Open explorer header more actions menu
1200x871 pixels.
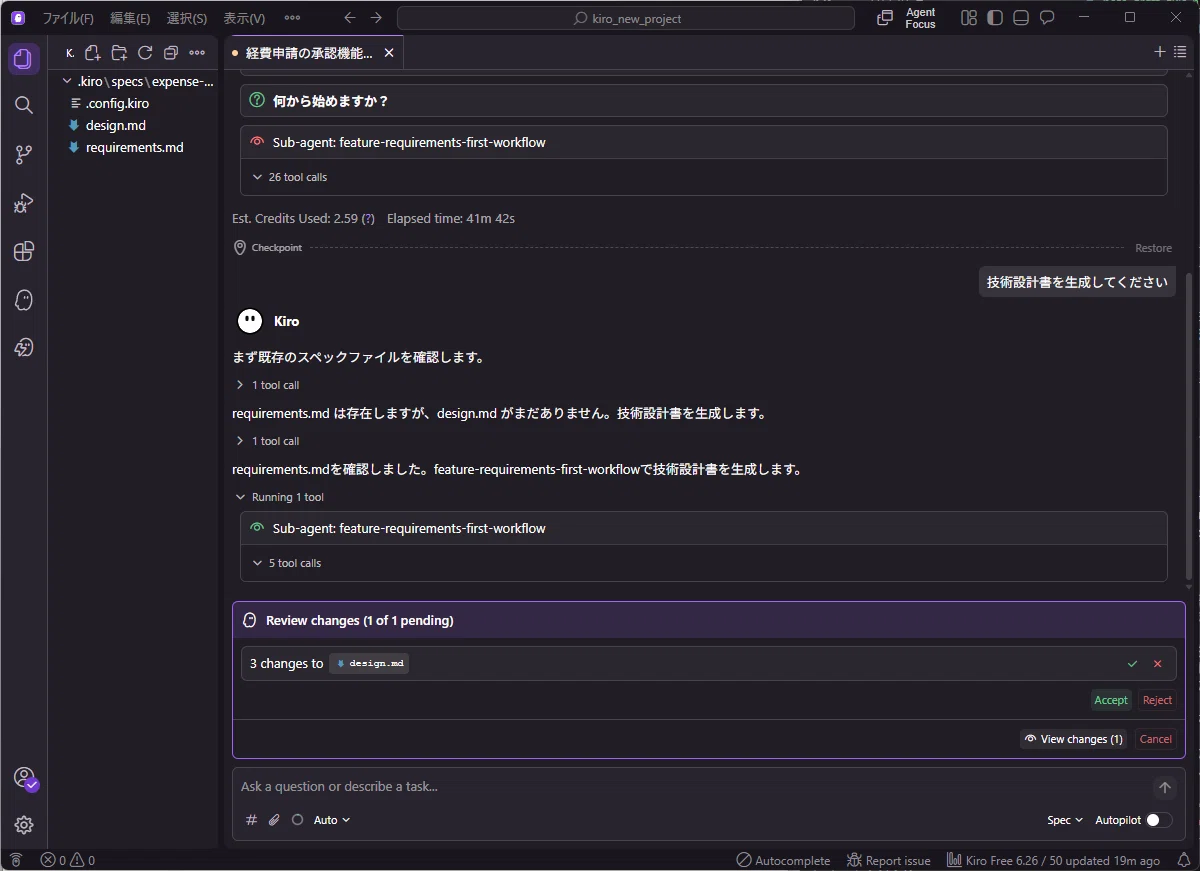point(197,53)
